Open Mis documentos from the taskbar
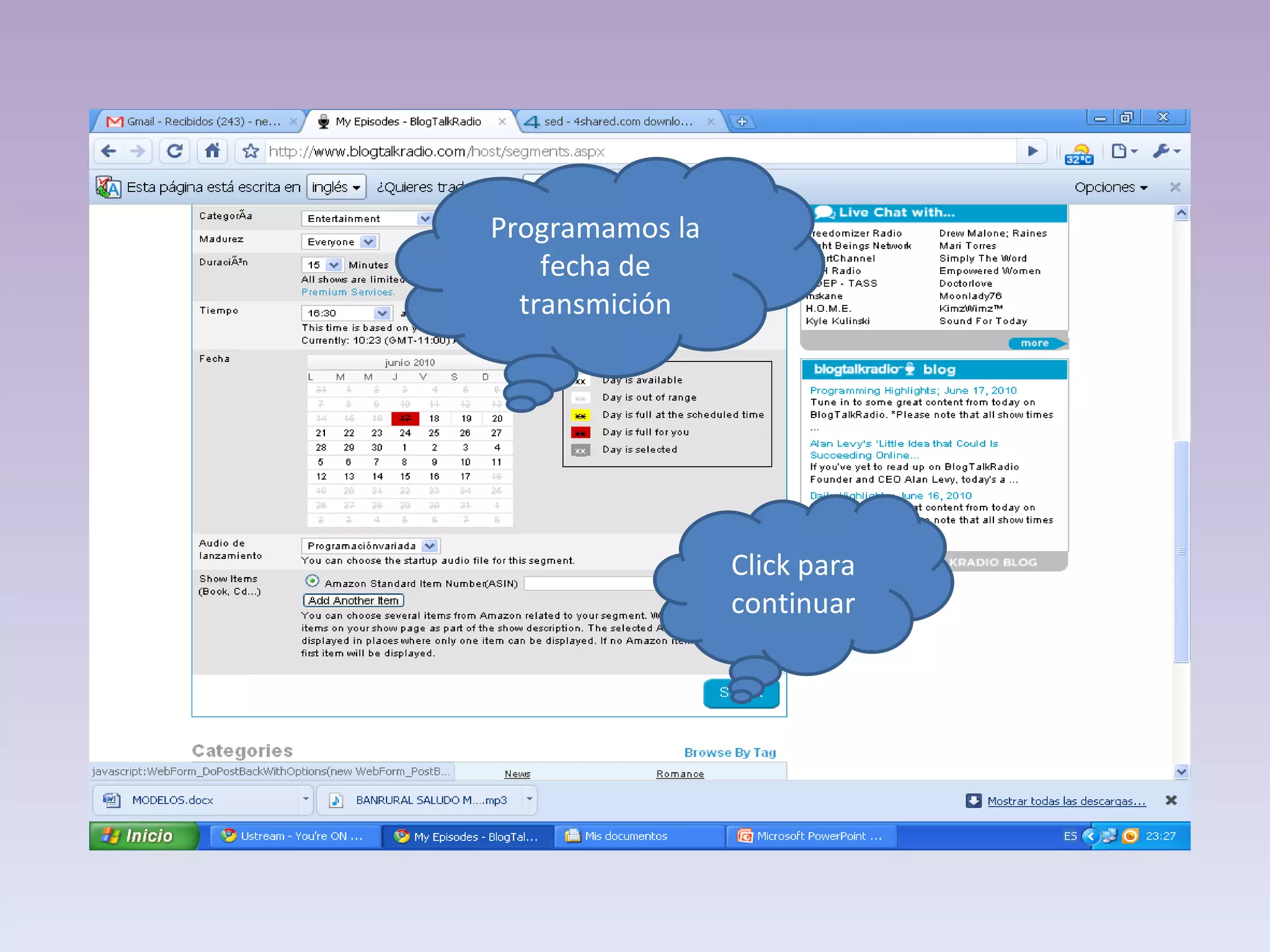Image resolution: width=1270 pixels, height=952 pixels. click(639, 836)
